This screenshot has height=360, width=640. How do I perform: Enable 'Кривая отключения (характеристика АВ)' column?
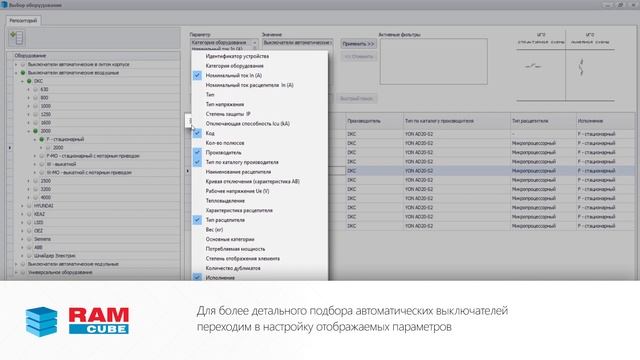(x=253, y=181)
